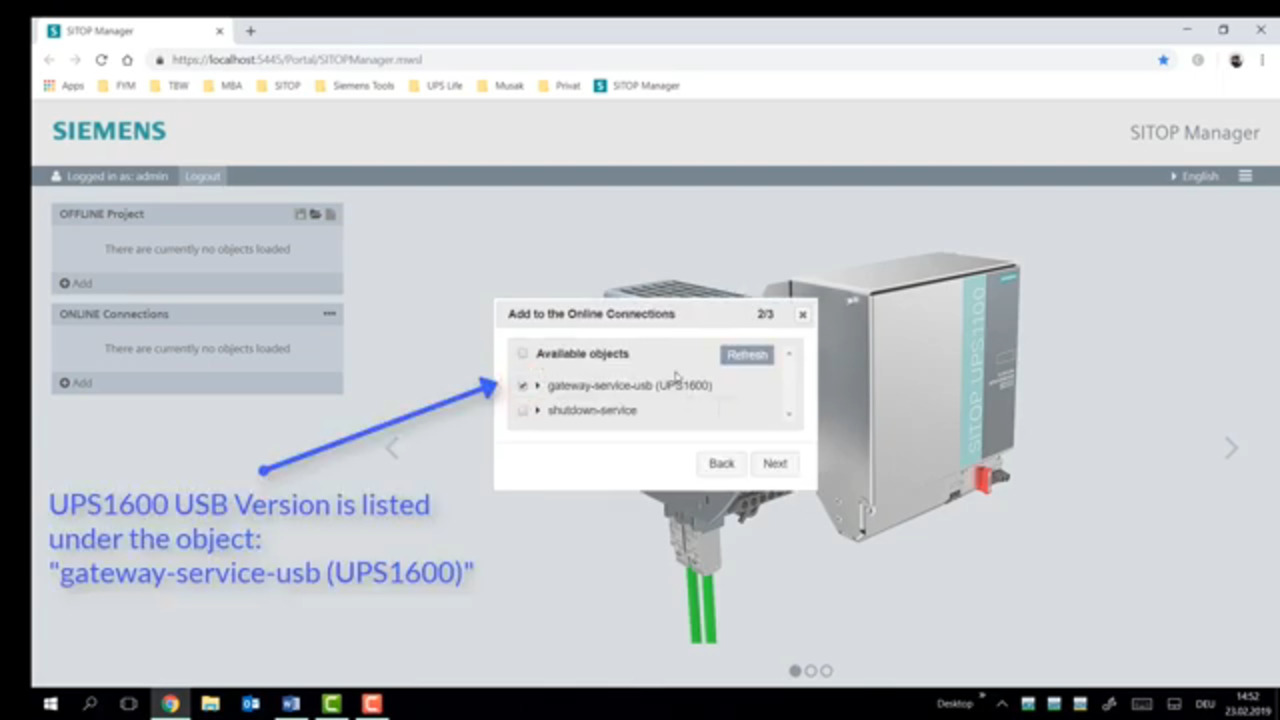The image size is (1280, 720).
Task: Bookmark the page with the star icon
Action: click(1163, 60)
